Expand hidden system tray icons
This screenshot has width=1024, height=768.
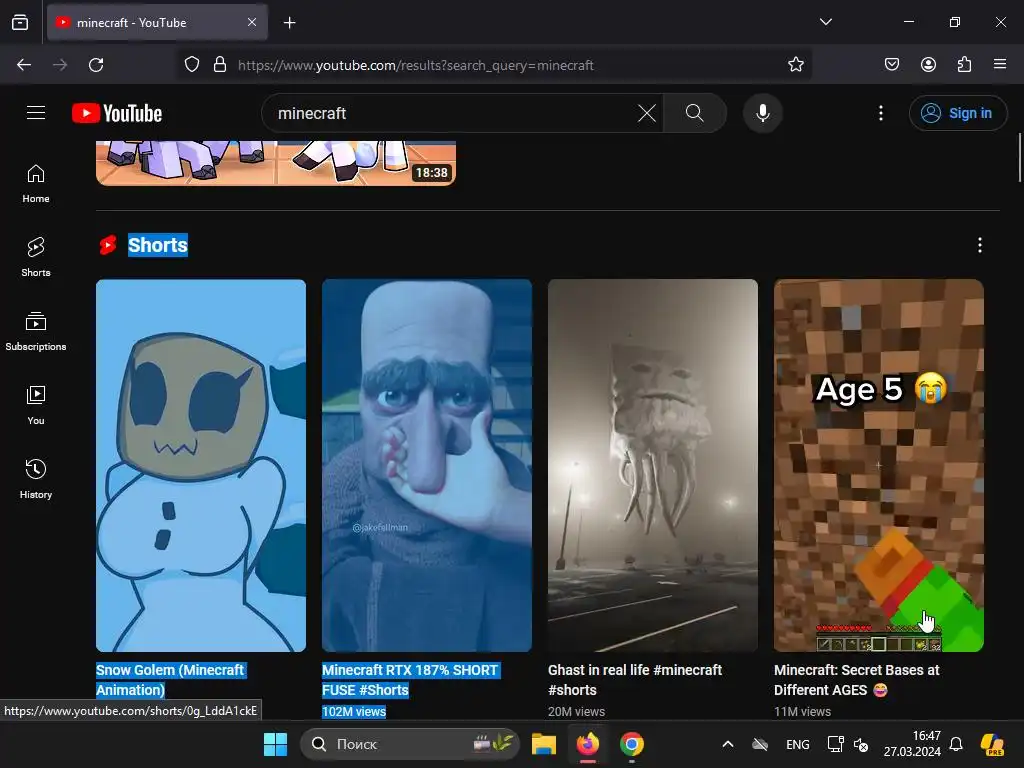tap(728, 744)
